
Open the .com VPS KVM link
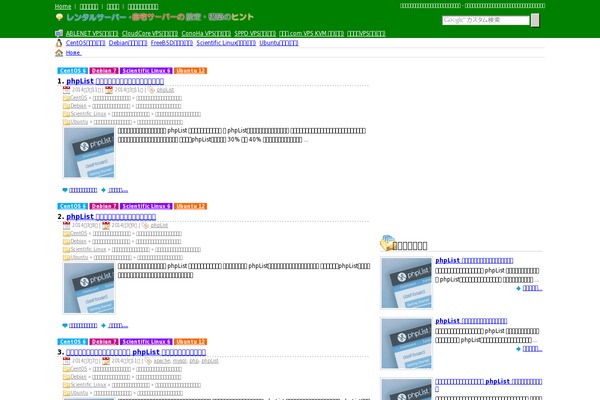(x=311, y=34)
